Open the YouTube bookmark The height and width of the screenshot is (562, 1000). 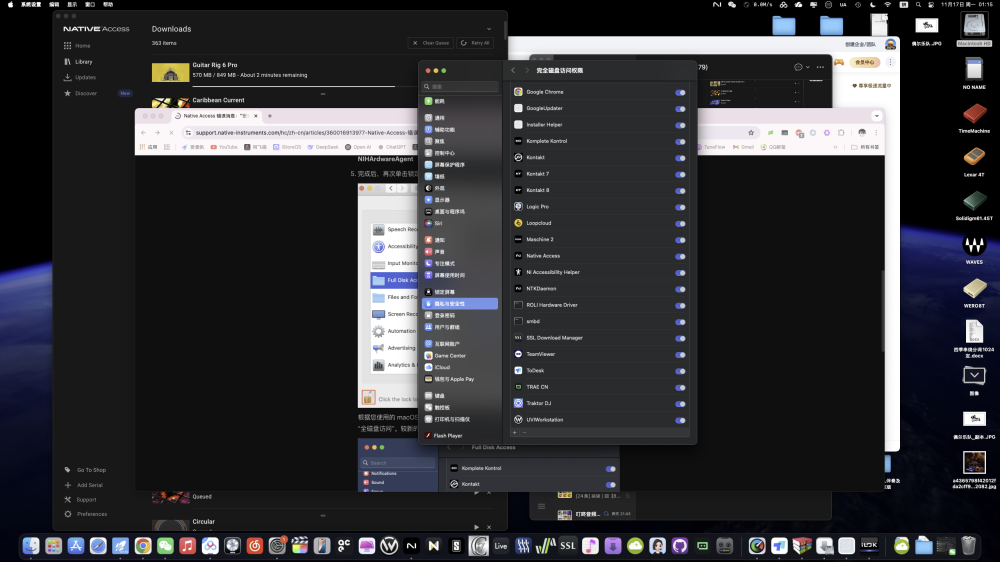(224, 147)
